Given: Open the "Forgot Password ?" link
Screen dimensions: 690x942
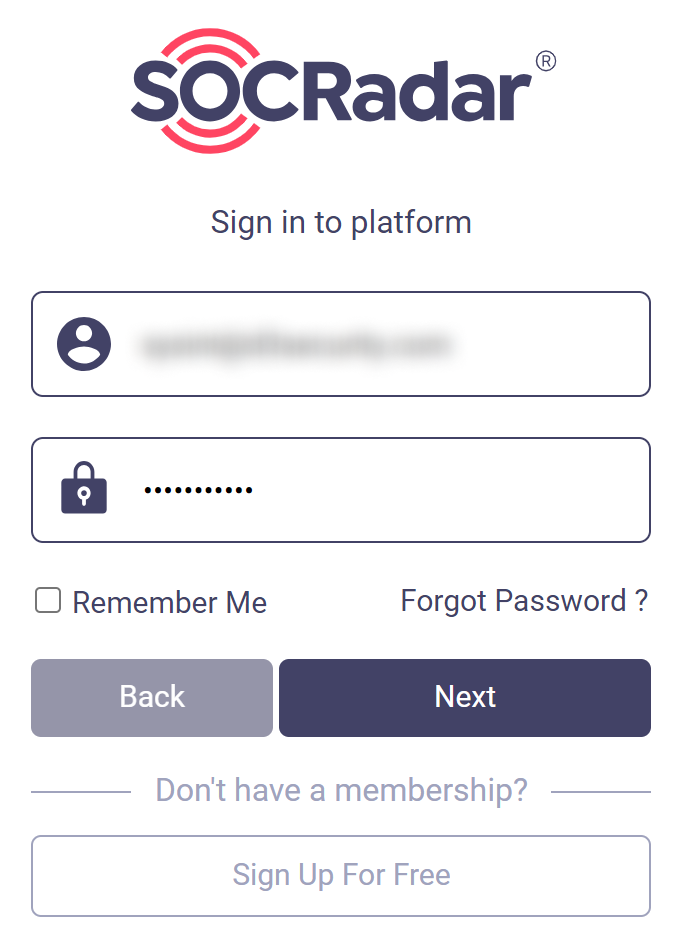Looking at the screenshot, I should (x=524, y=601).
